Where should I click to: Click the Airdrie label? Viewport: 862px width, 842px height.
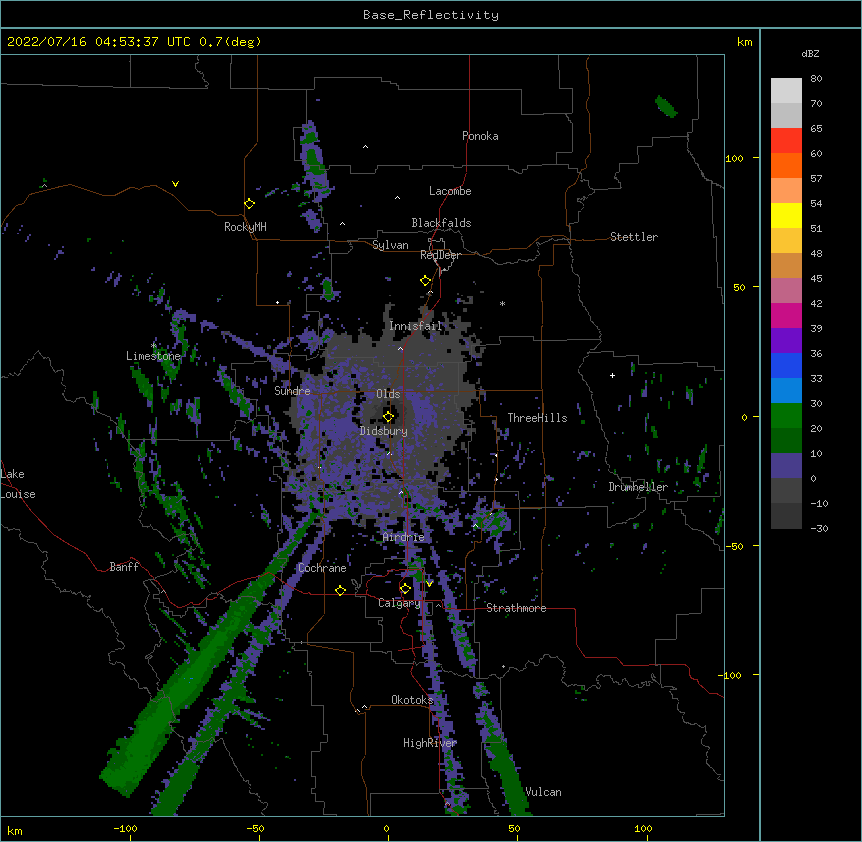click(x=404, y=537)
